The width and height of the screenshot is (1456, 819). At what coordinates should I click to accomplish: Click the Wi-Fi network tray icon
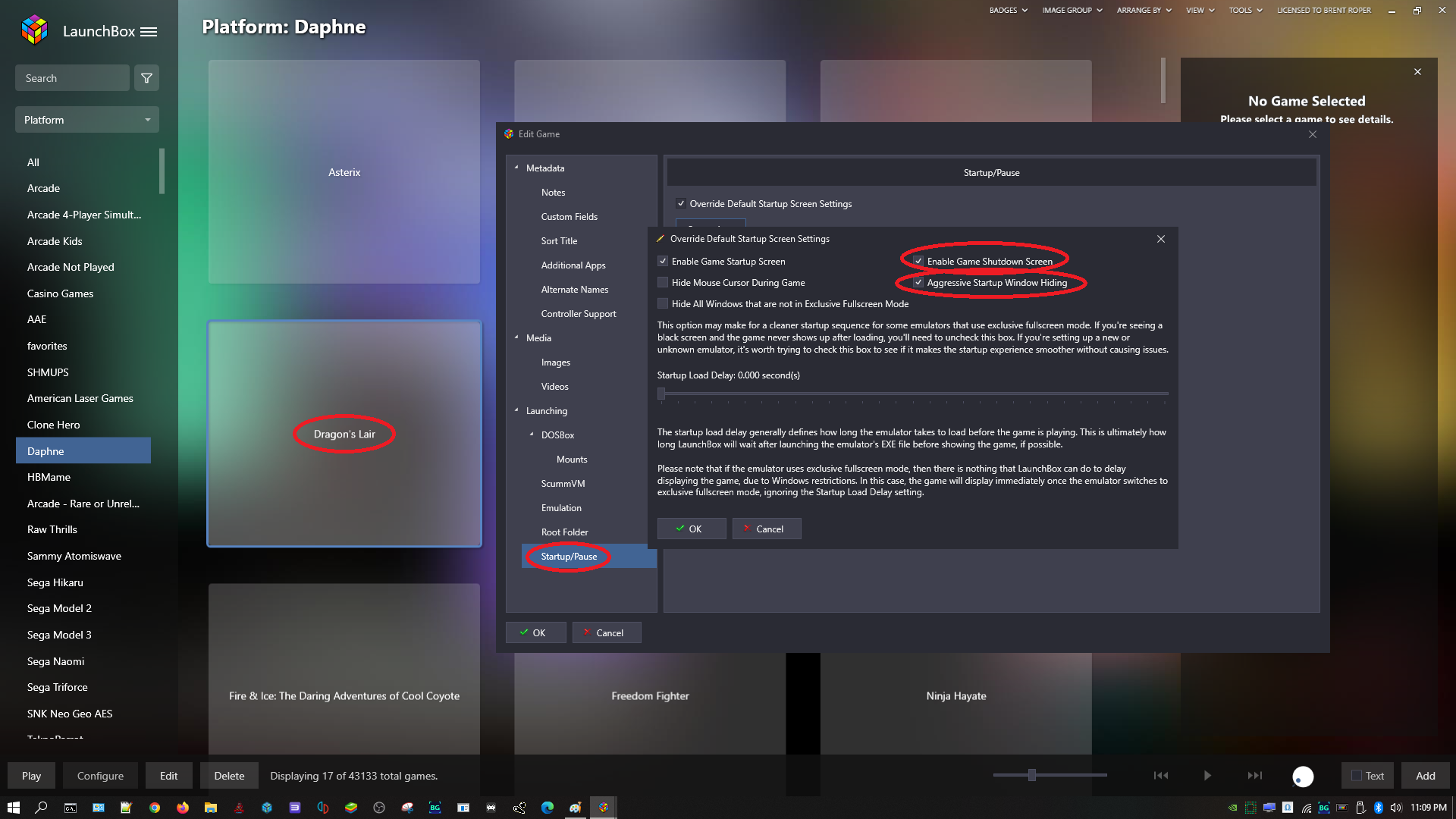click(1307, 808)
